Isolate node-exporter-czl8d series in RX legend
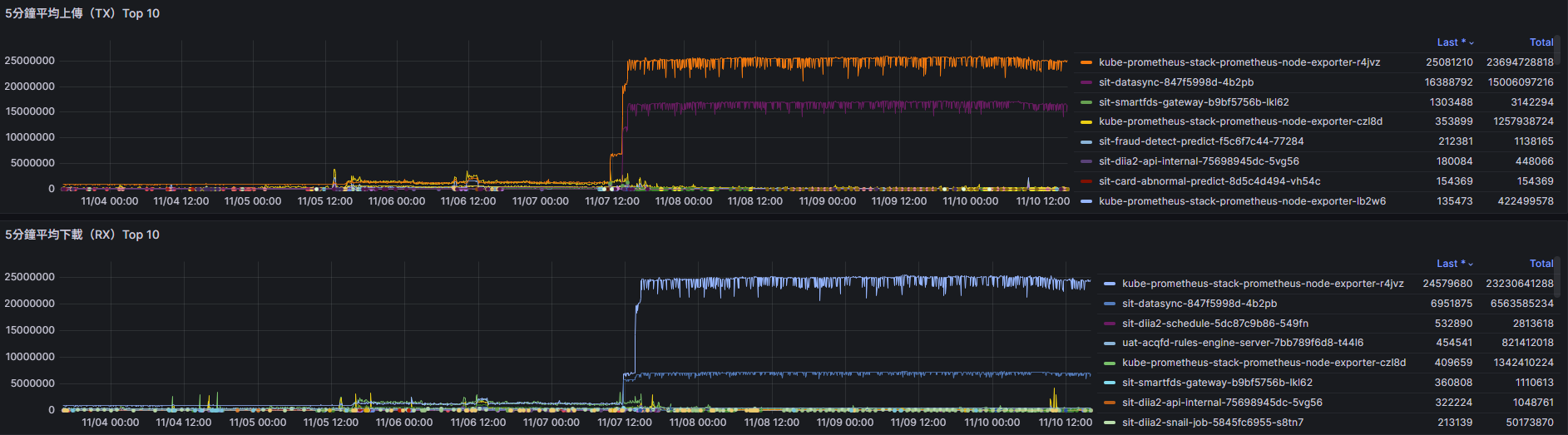This screenshot has height=435, width=1568. [1263, 363]
